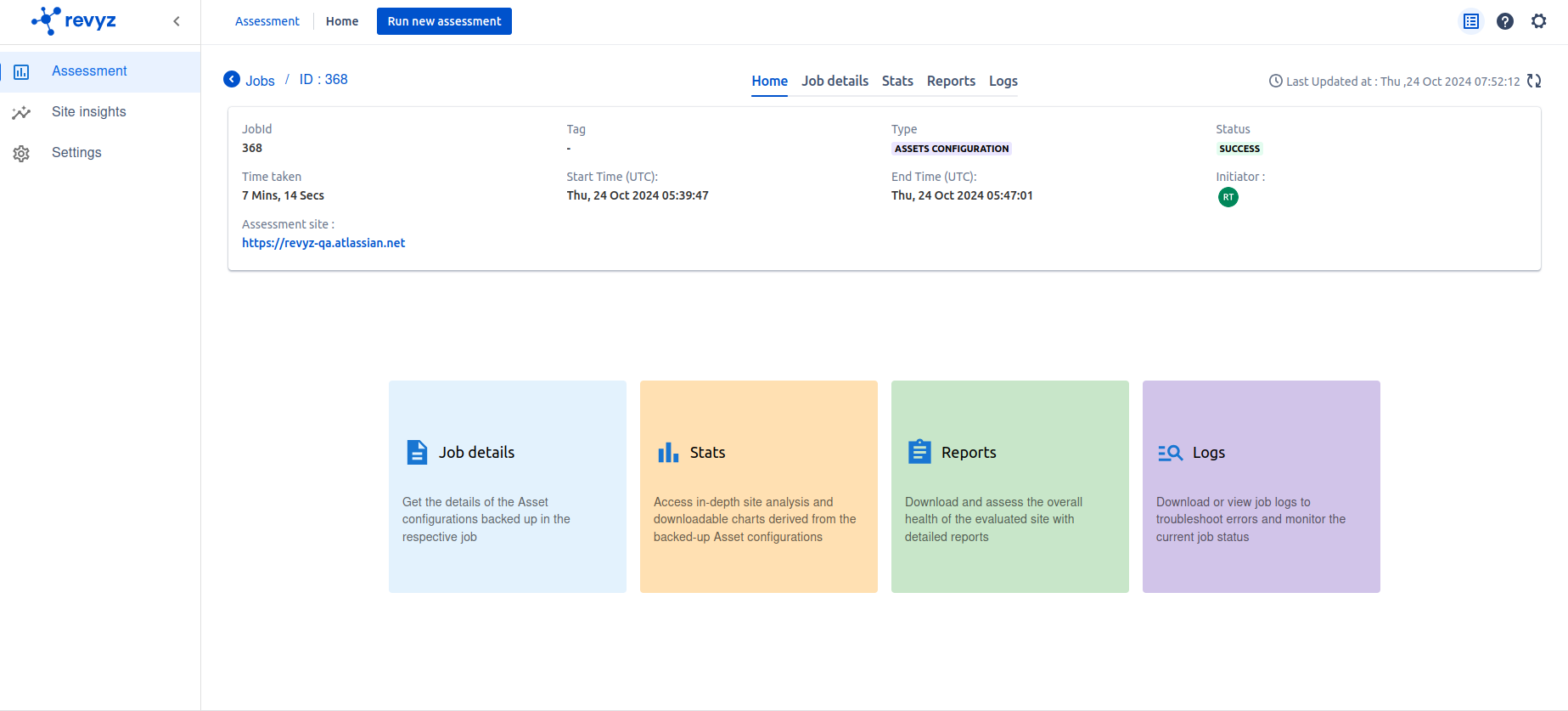Switch to the Stats tab
This screenshot has width=1568, height=711.
coord(897,82)
